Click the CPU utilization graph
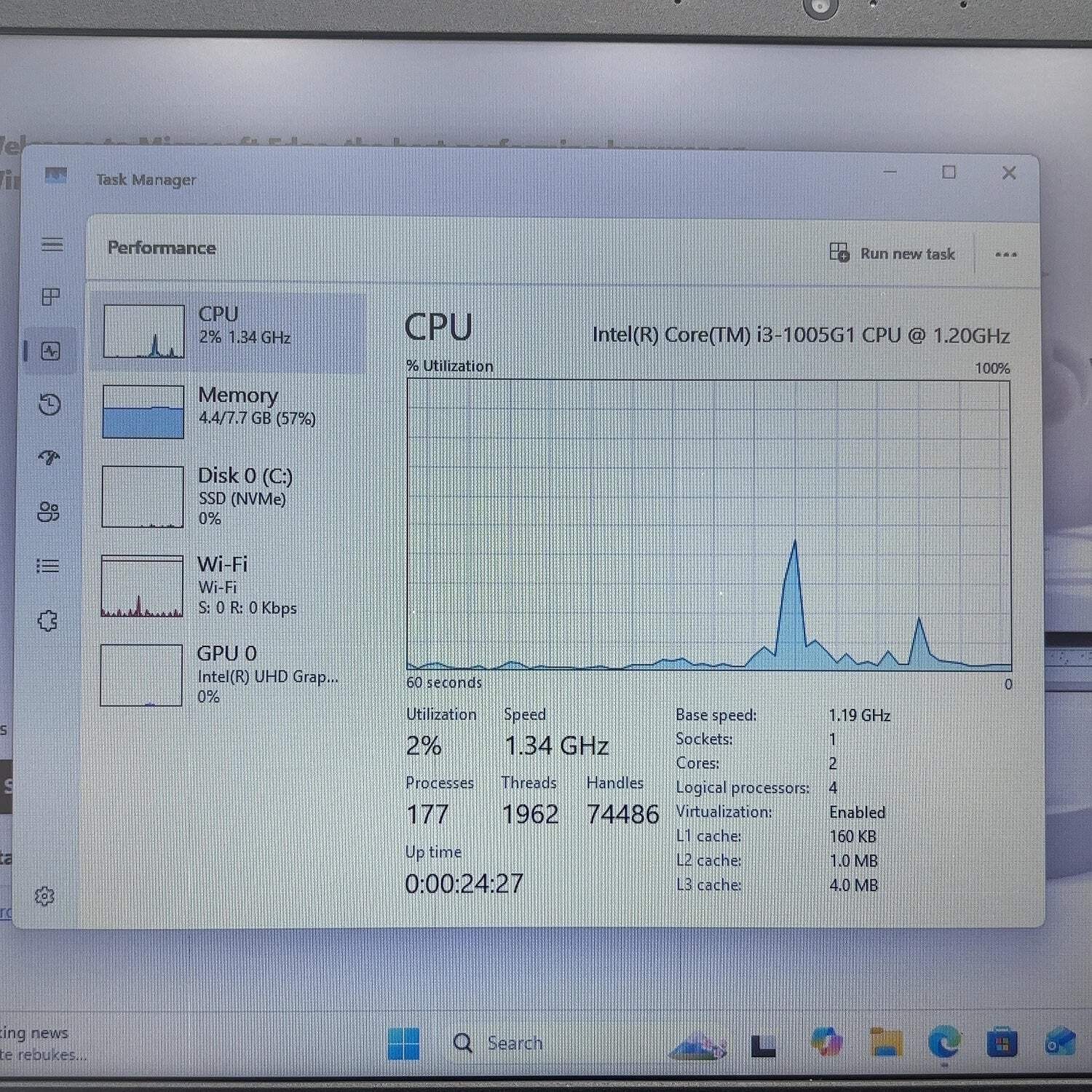 pos(708,525)
